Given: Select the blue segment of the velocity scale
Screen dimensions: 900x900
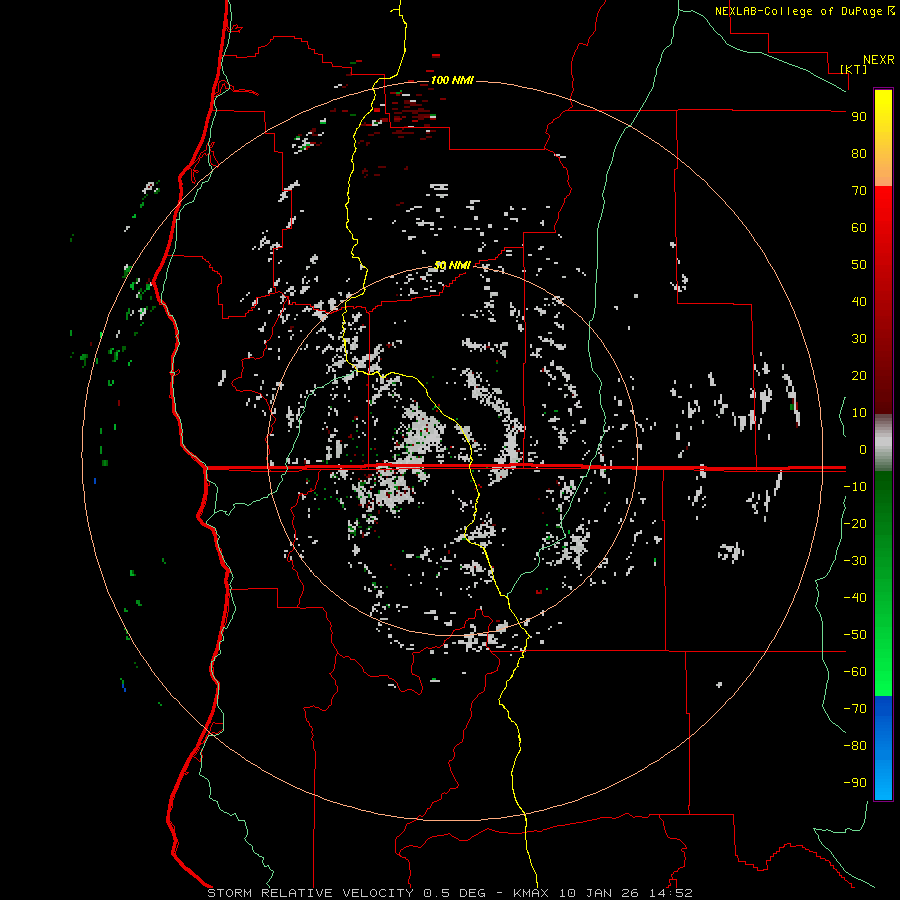Looking at the screenshot, I should 883,748.
